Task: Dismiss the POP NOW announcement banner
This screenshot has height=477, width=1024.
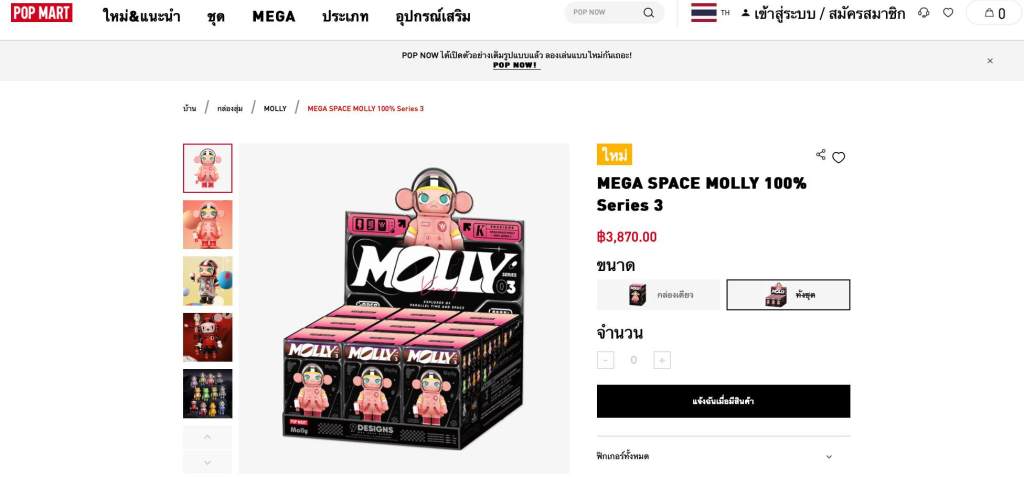Action: point(990,61)
